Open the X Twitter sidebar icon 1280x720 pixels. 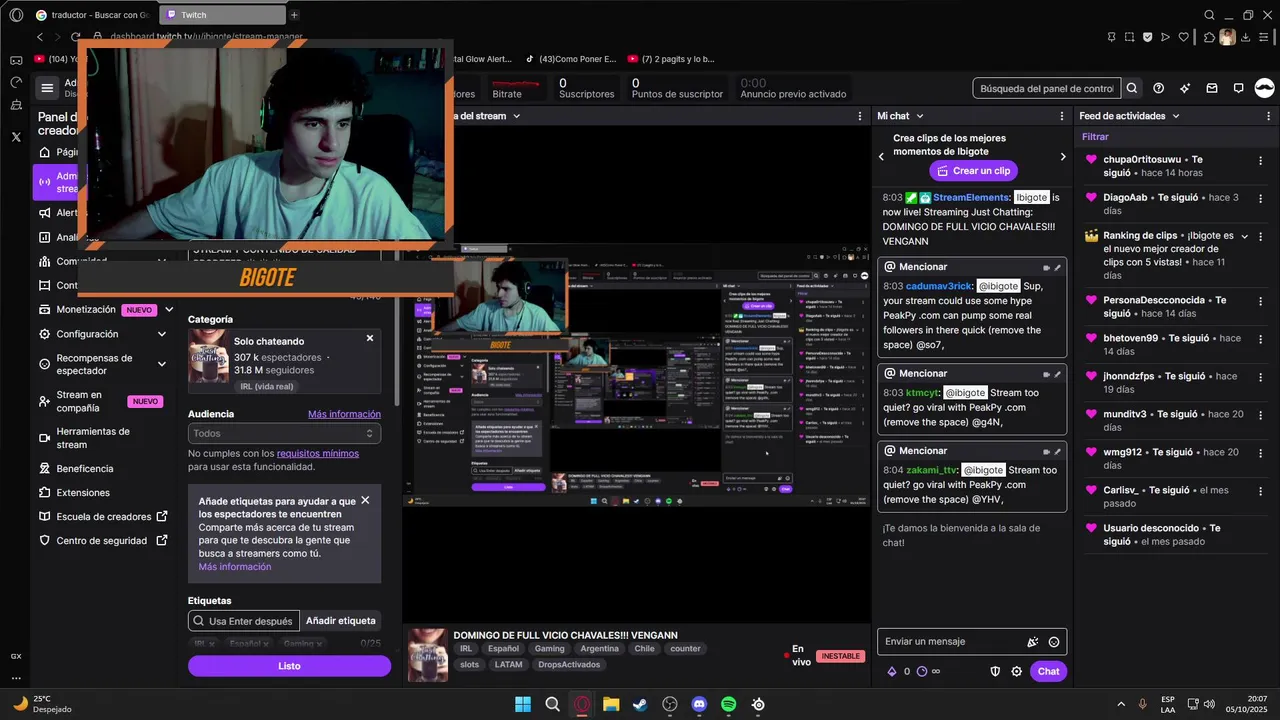coord(16,137)
